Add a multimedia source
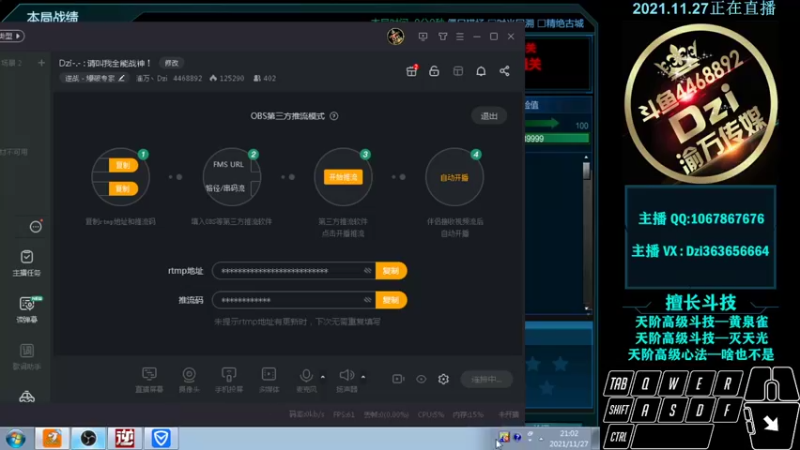 click(269, 380)
